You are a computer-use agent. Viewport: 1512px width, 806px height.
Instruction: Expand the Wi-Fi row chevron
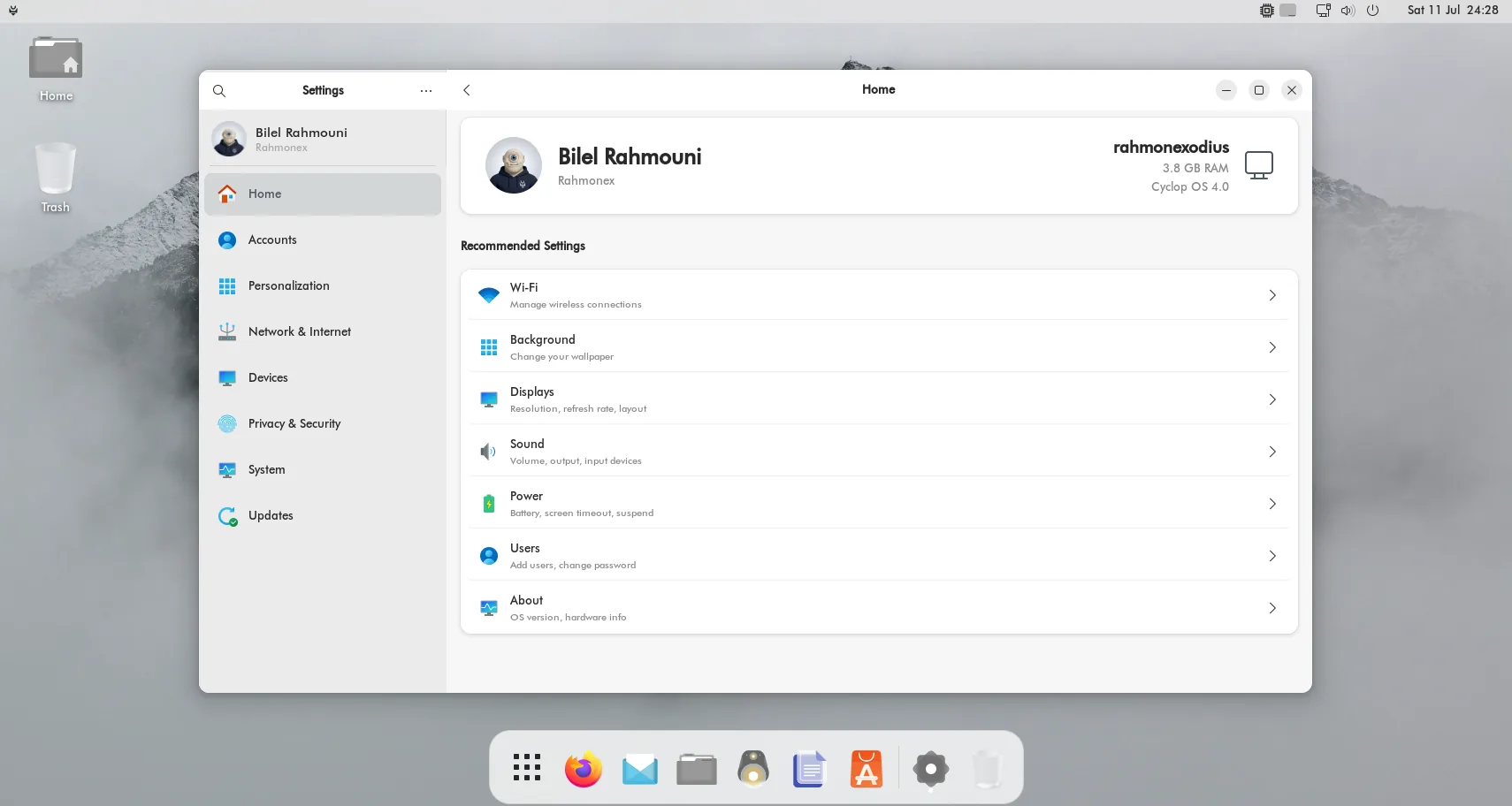click(x=1272, y=295)
